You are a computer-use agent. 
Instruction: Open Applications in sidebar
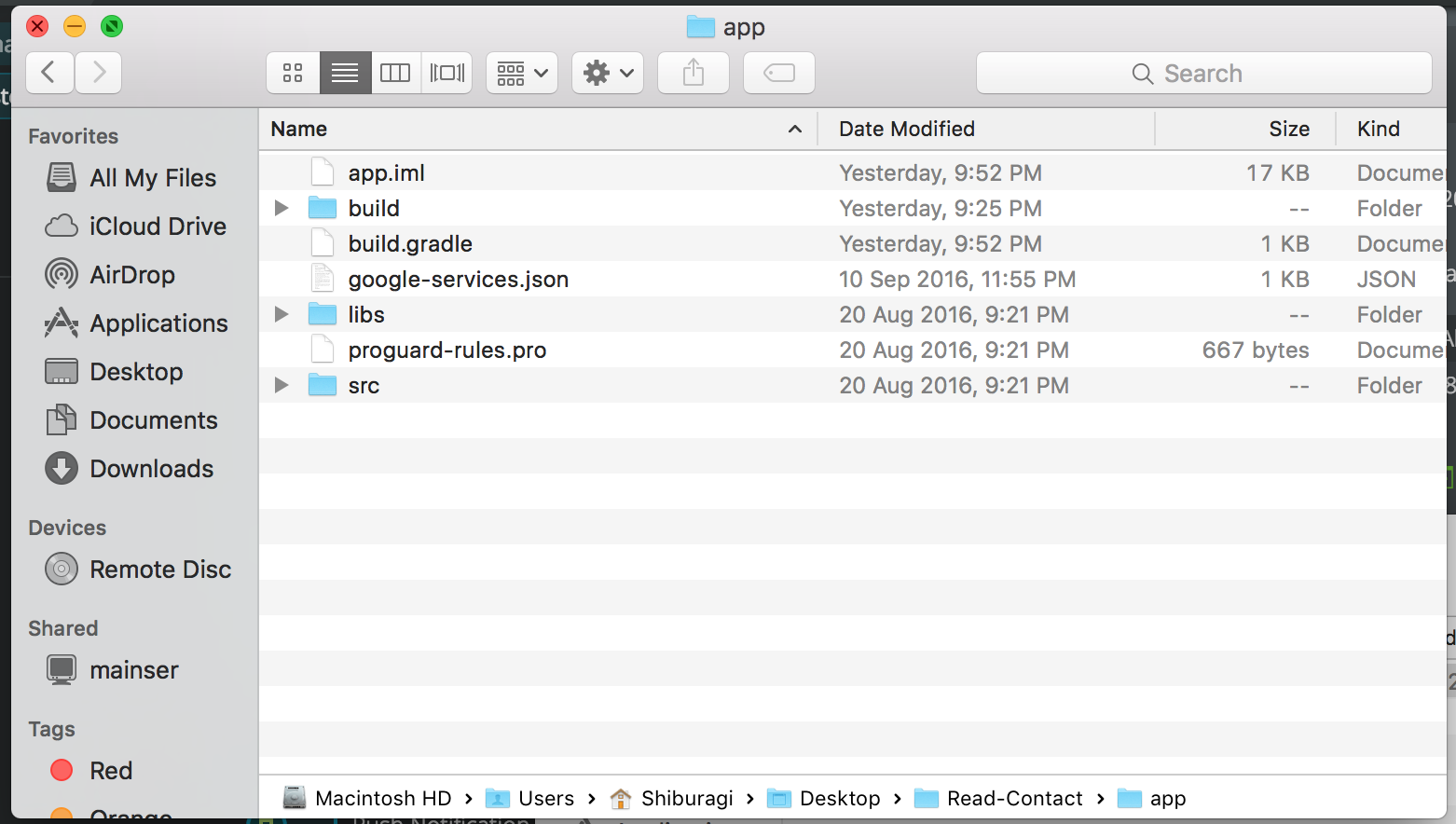click(137, 323)
